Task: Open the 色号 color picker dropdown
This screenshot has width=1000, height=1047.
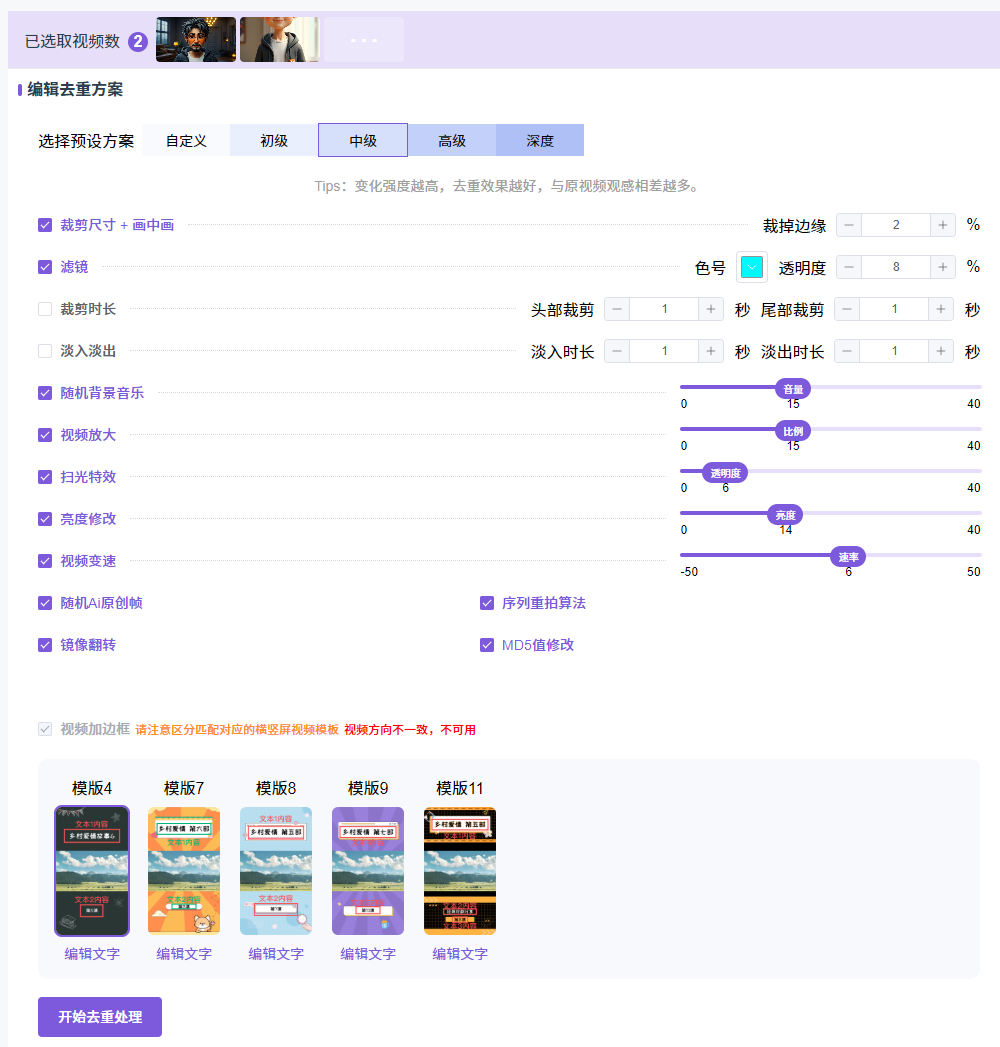Action: click(x=752, y=267)
